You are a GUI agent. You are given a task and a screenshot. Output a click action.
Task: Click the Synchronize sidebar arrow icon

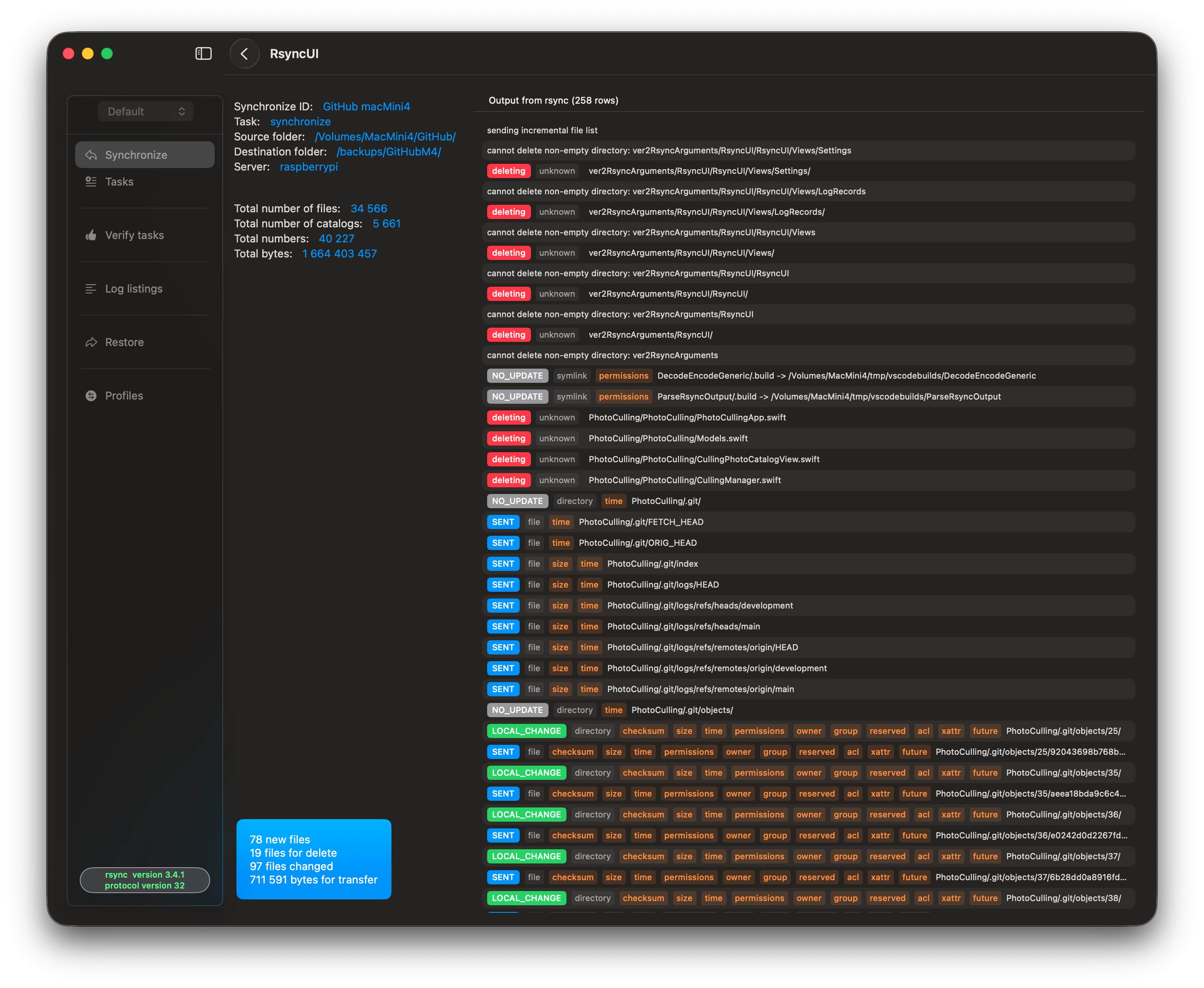coord(91,155)
